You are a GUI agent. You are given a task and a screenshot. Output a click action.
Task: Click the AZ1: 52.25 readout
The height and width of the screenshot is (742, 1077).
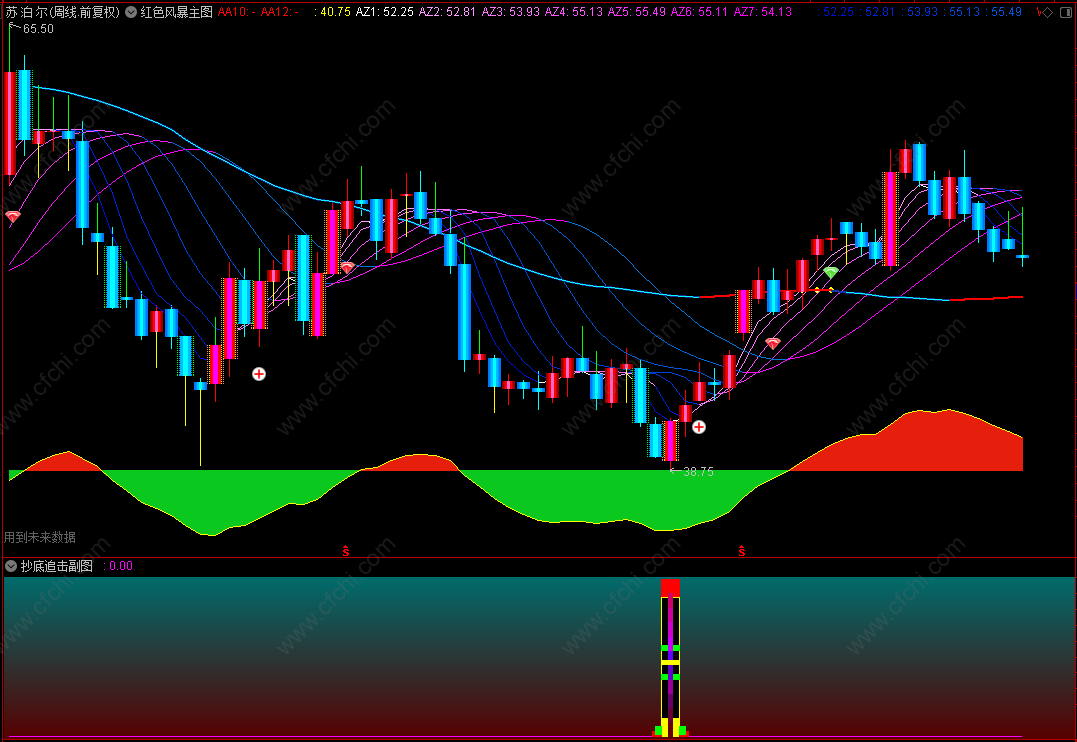(x=385, y=12)
